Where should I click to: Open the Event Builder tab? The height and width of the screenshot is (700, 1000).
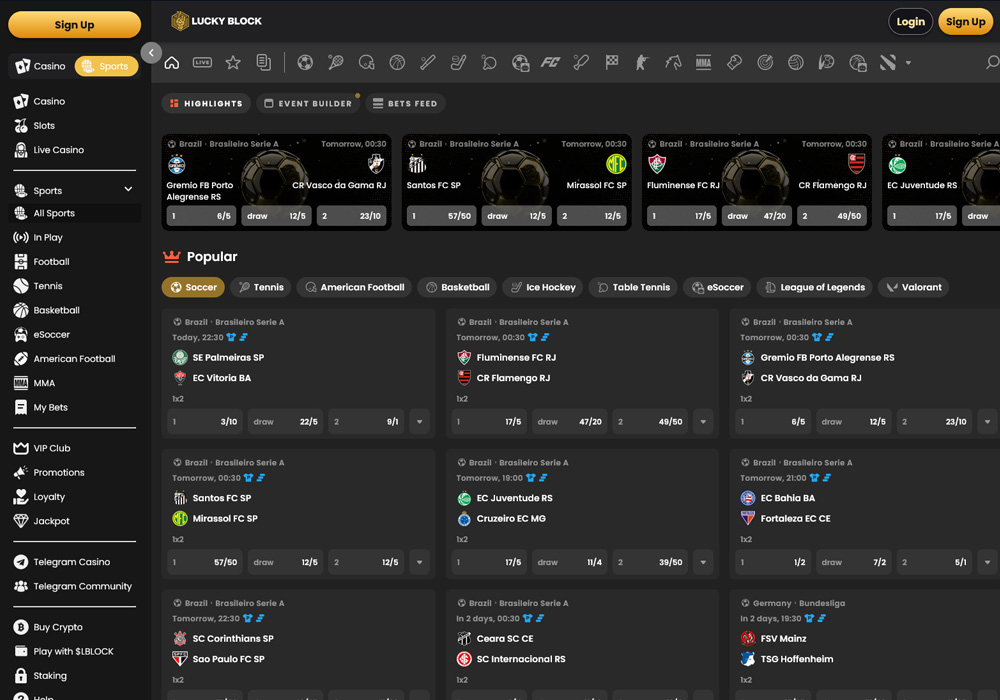pos(308,103)
